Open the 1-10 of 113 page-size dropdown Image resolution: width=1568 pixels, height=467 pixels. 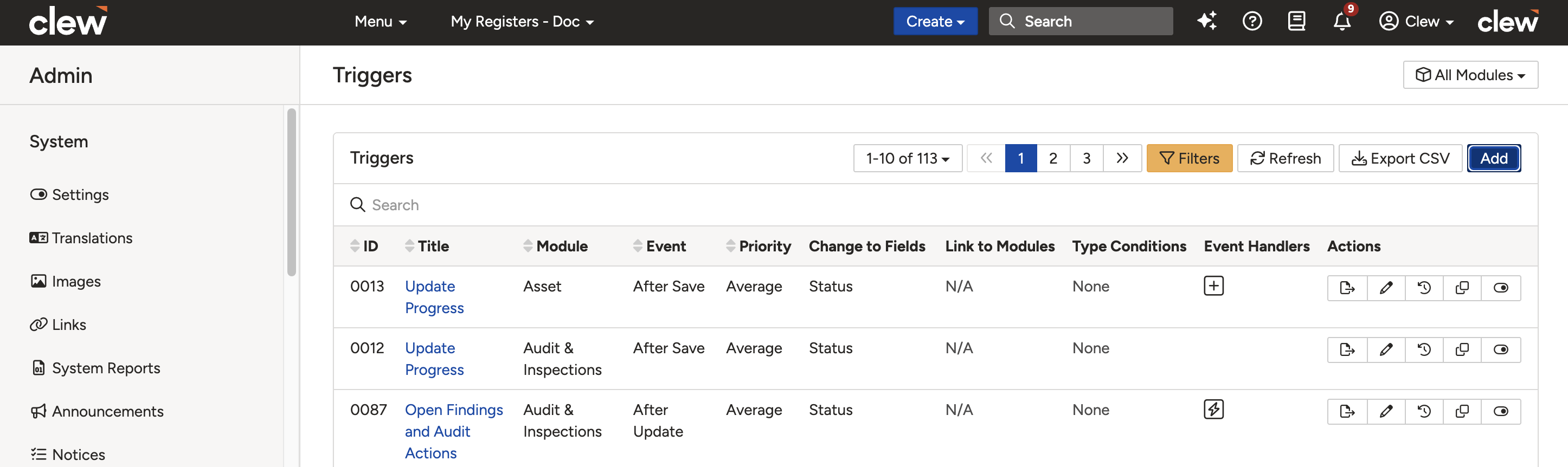click(x=907, y=158)
